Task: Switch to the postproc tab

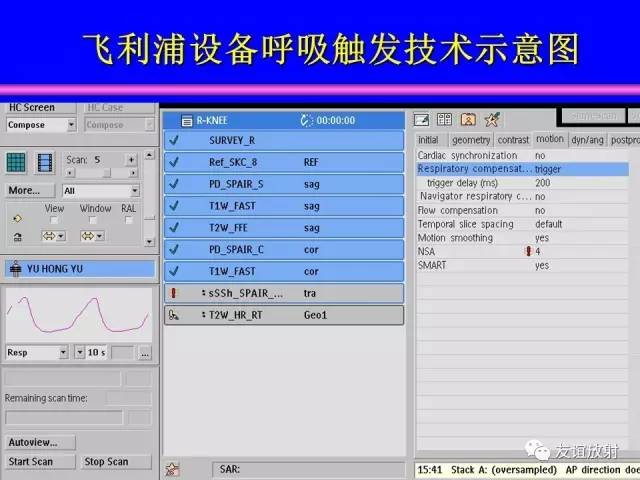Action: pos(624,140)
